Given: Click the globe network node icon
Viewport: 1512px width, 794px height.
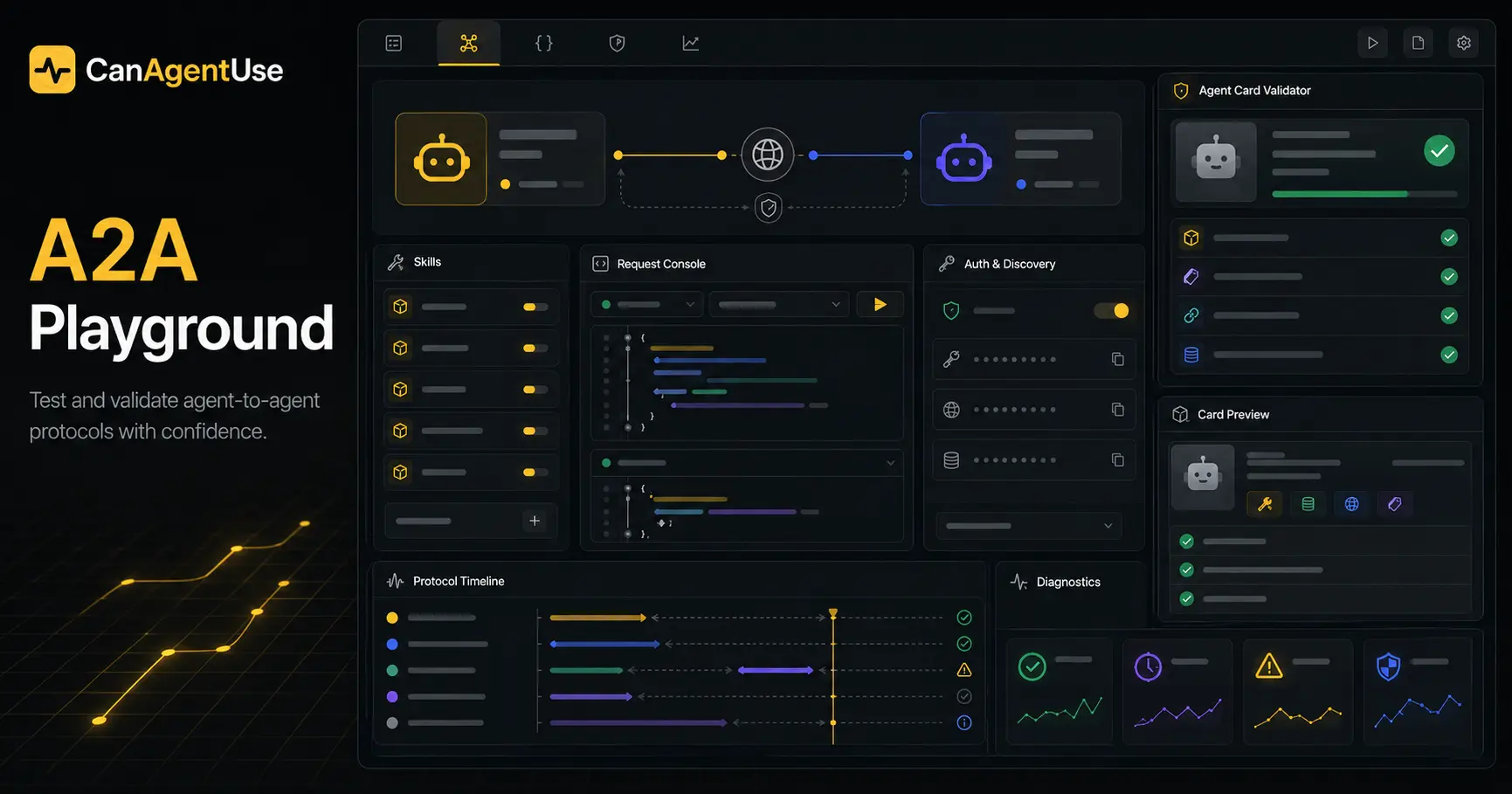Looking at the screenshot, I should 768,155.
